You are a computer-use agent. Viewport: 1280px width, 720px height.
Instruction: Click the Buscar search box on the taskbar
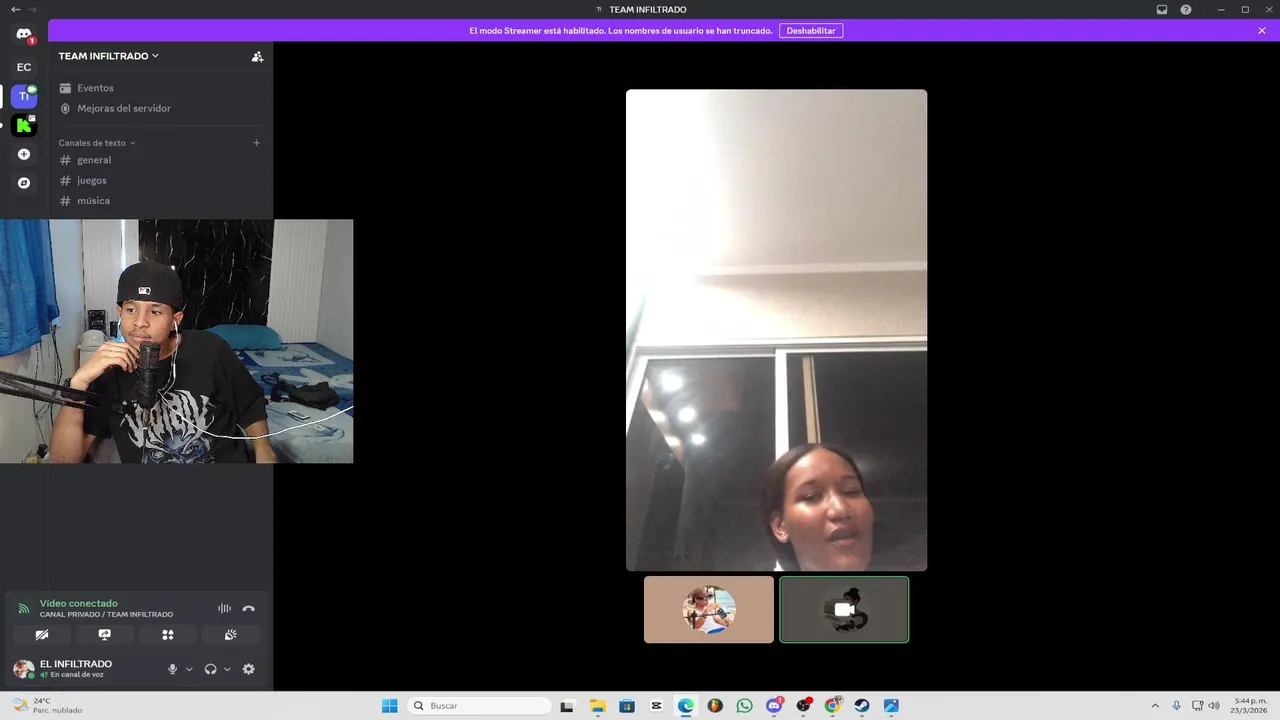point(481,706)
